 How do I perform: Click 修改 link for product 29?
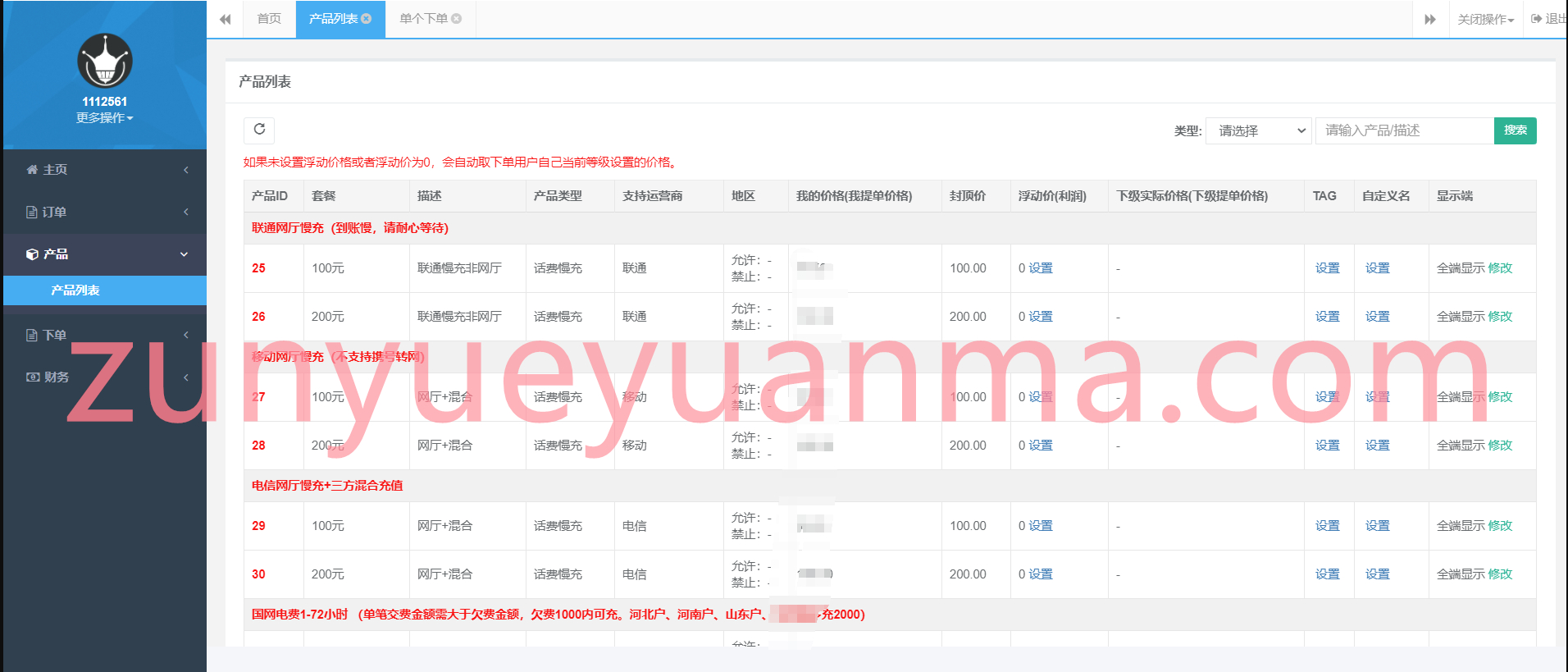pos(1500,526)
